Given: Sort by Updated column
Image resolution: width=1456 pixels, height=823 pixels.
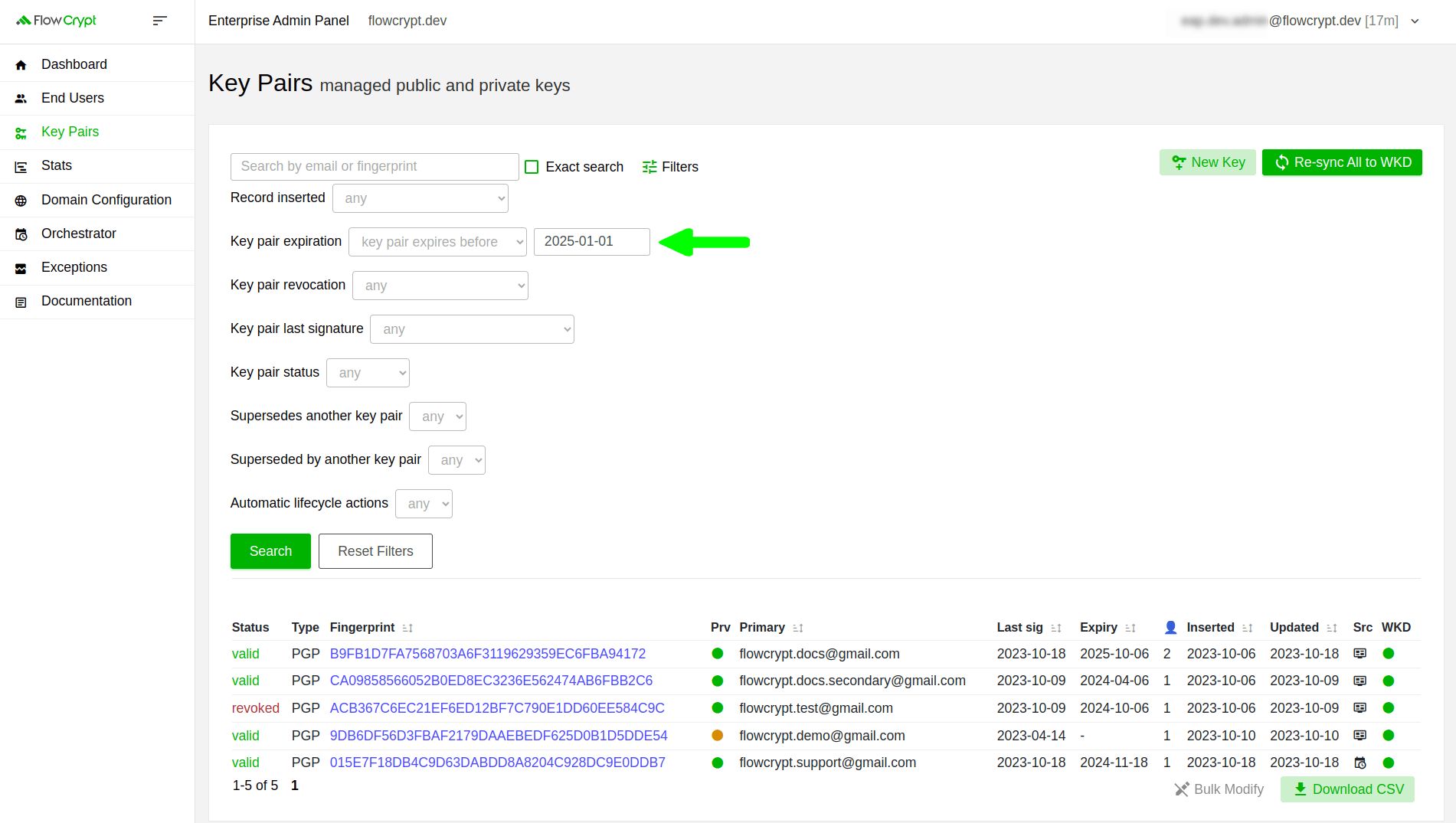Looking at the screenshot, I should 1332,628.
